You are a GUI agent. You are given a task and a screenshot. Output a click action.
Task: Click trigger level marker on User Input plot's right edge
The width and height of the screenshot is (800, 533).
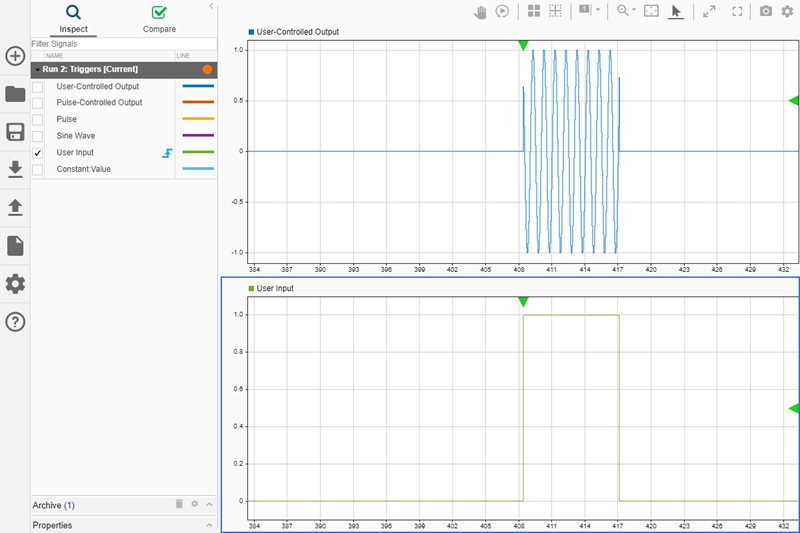[794, 408]
